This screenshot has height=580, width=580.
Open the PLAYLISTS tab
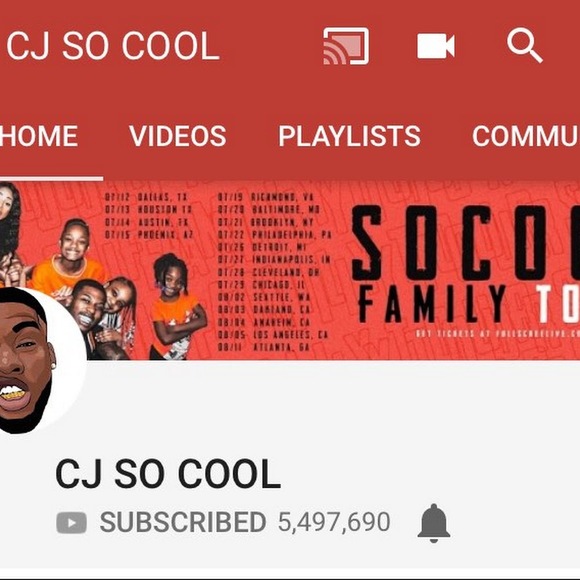(349, 136)
